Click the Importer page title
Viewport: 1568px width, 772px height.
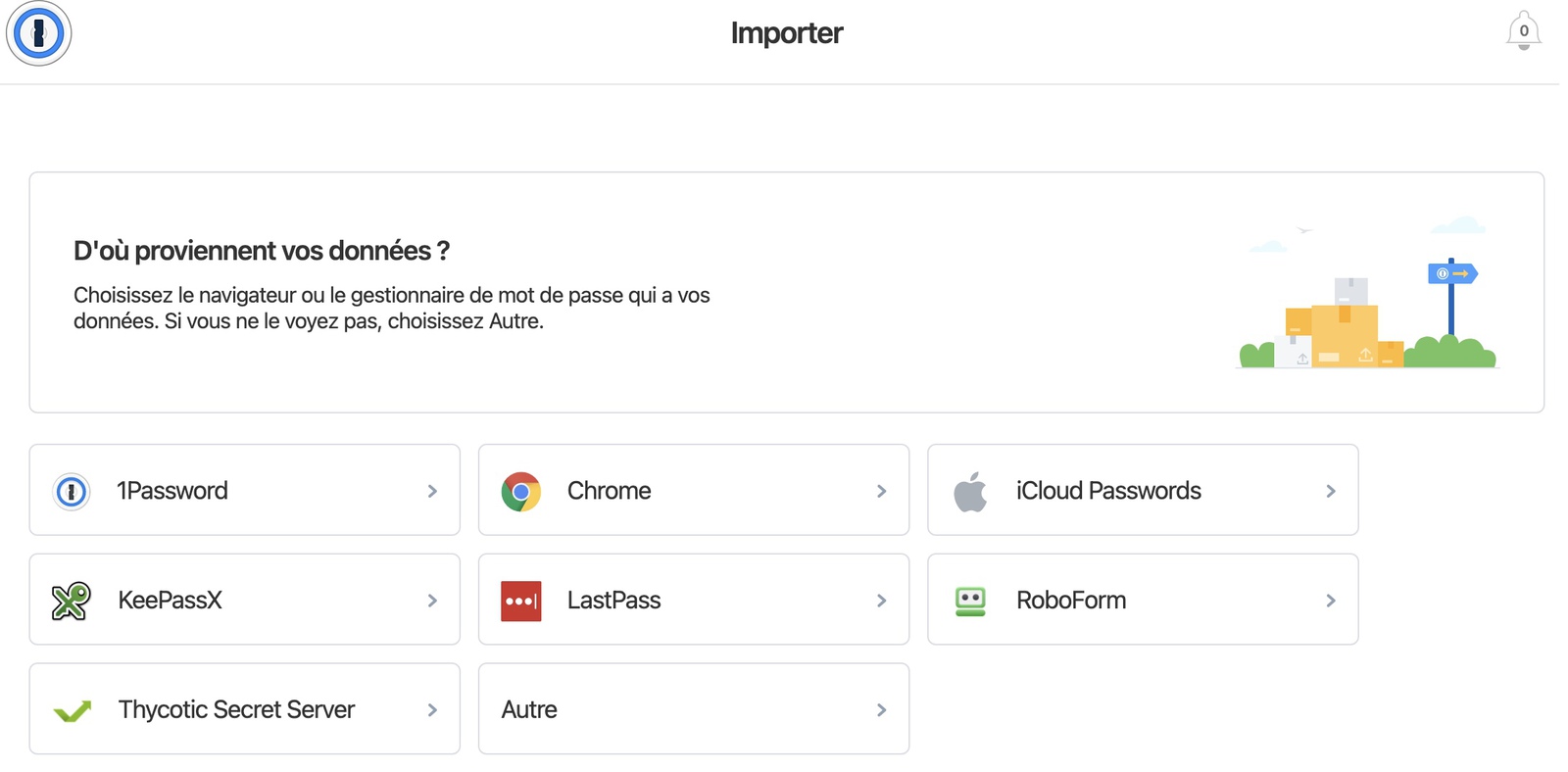click(x=787, y=33)
